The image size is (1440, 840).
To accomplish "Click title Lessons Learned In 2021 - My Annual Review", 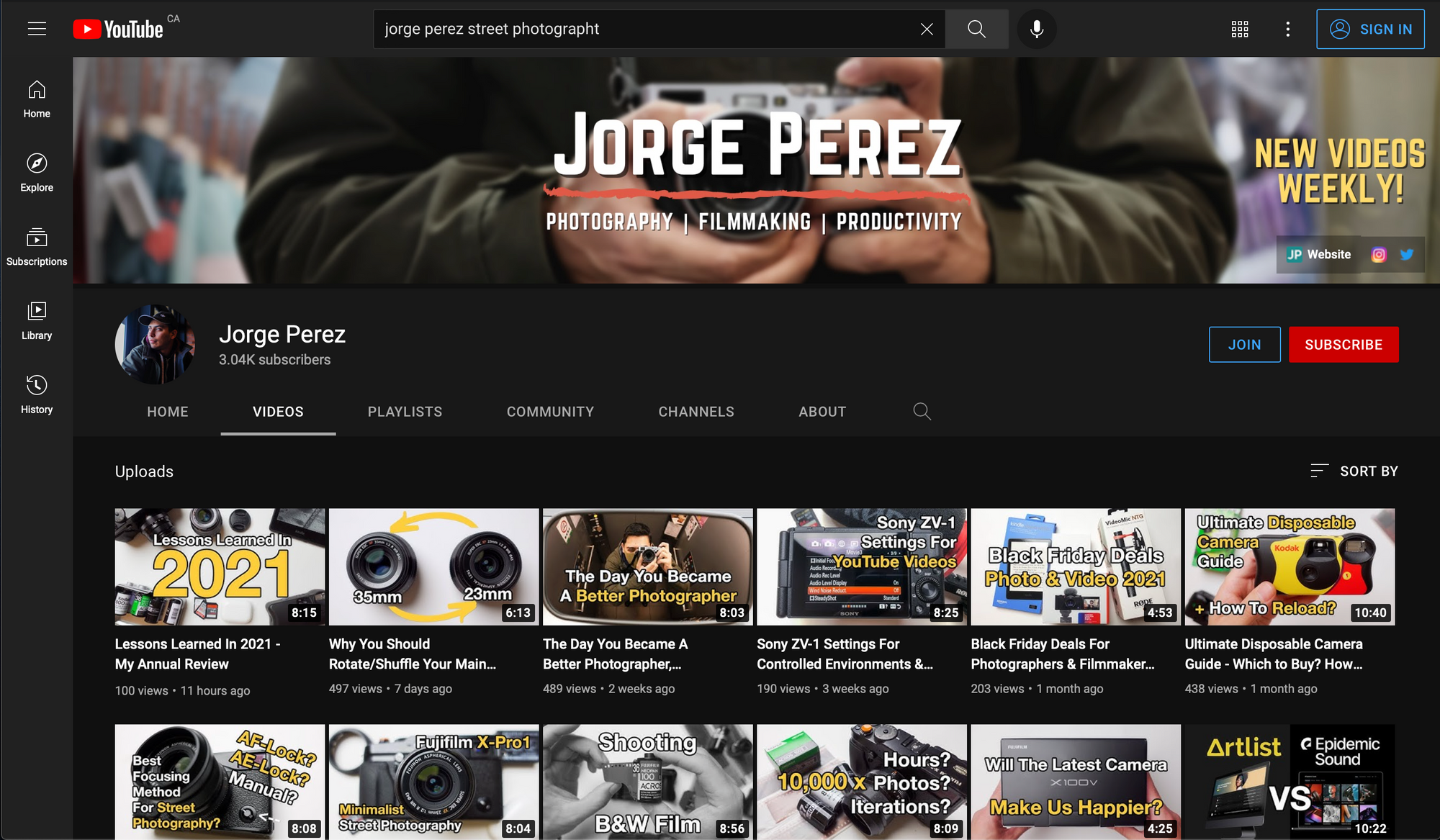I will tap(198, 654).
